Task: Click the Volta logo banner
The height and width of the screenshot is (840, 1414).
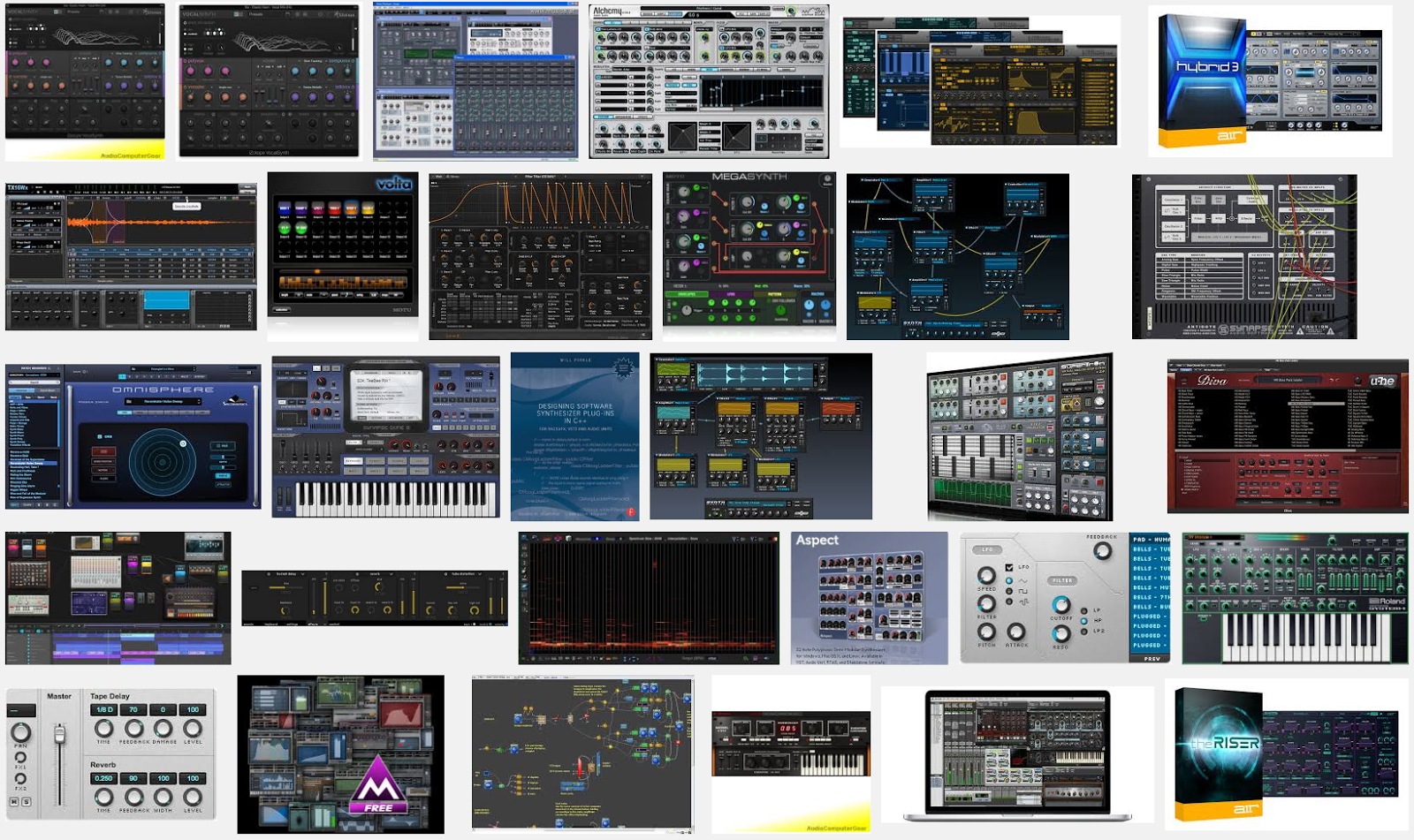Action: (x=394, y=184)
